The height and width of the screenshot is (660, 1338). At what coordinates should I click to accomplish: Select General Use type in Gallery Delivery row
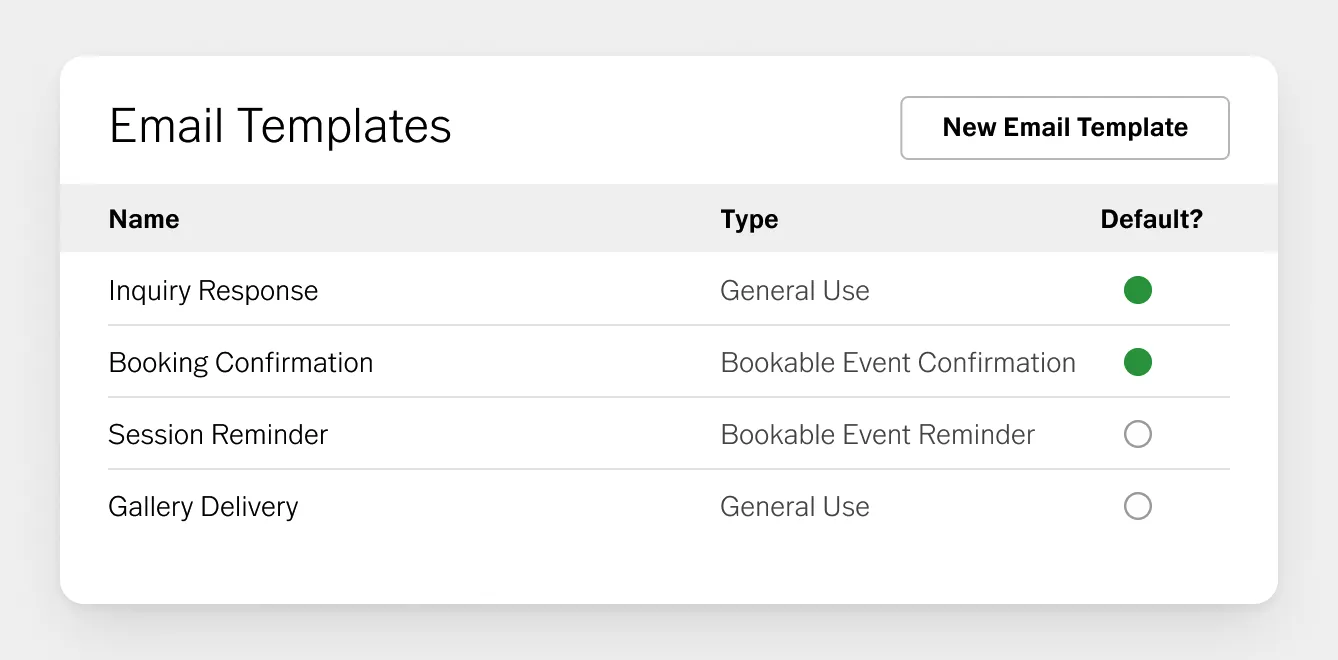click(795, 507)
